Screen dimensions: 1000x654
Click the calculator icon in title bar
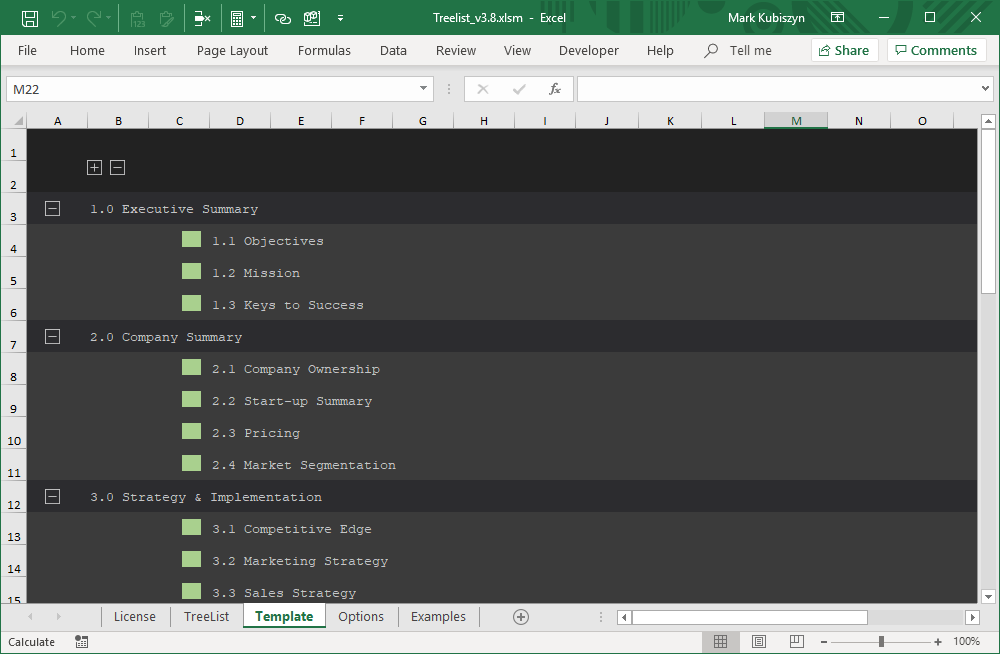coord(236,18)
